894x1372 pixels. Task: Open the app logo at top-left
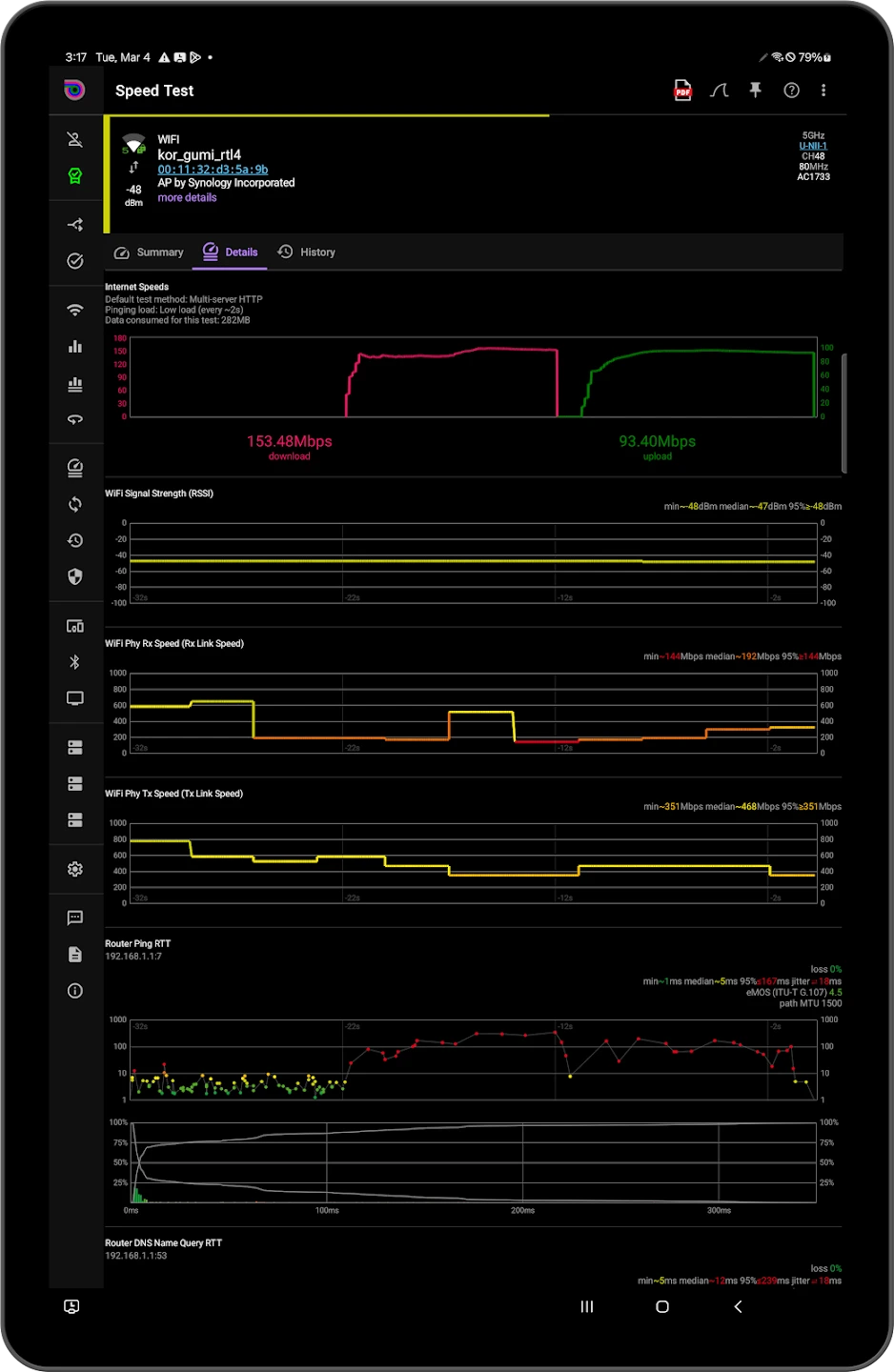[x=74, y=91]
